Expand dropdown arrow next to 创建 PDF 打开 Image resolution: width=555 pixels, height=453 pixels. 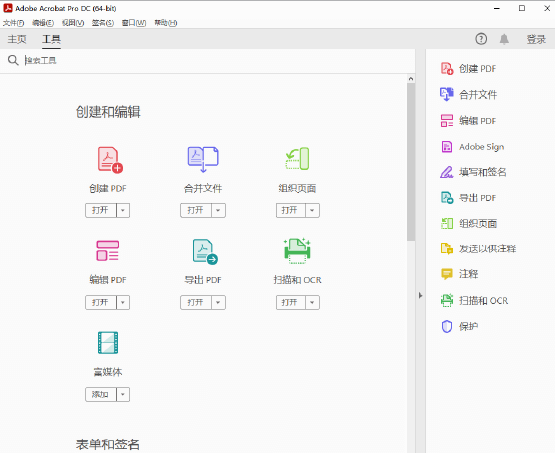(x=123, y=210)
